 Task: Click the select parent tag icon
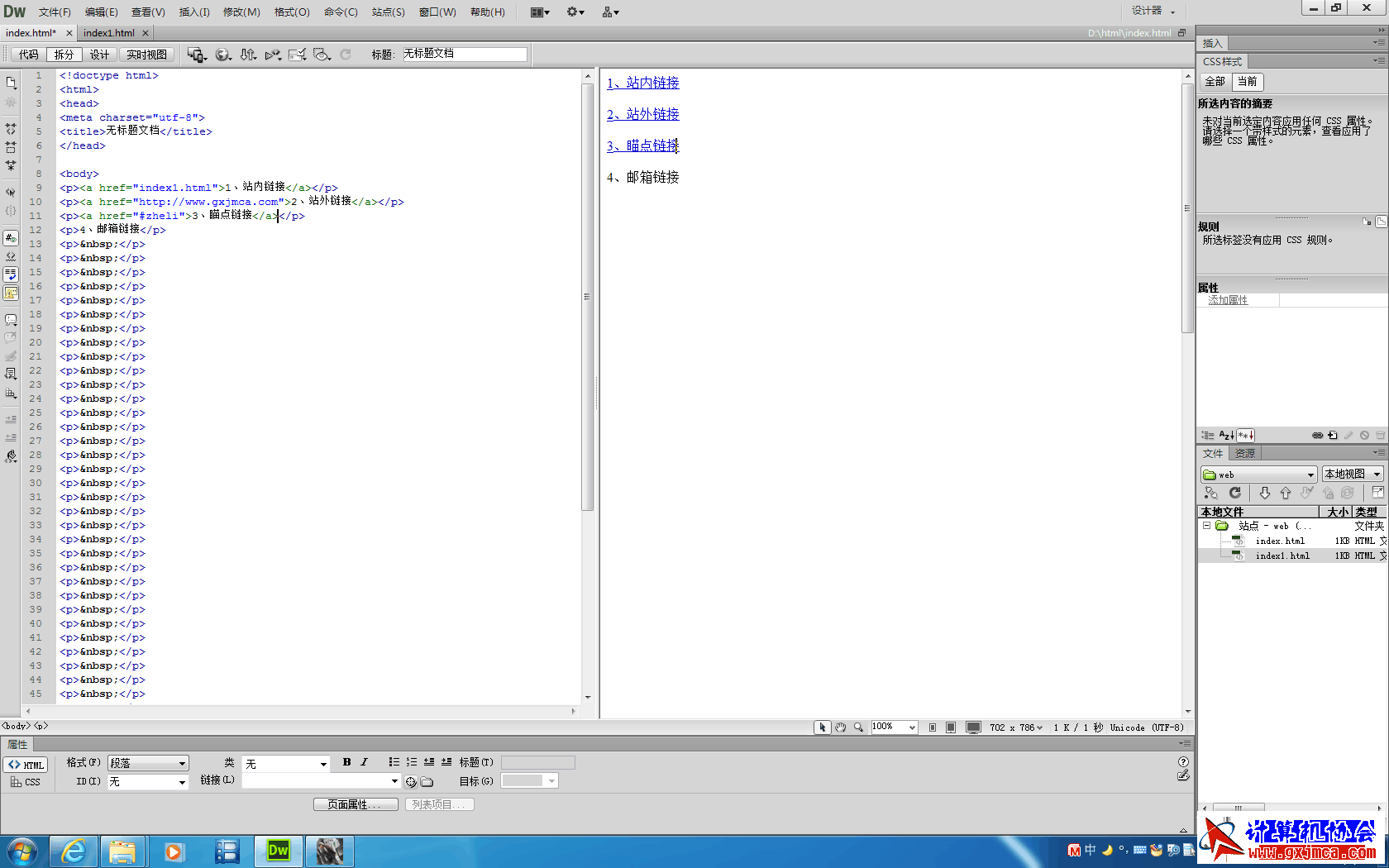click(11, 192)
